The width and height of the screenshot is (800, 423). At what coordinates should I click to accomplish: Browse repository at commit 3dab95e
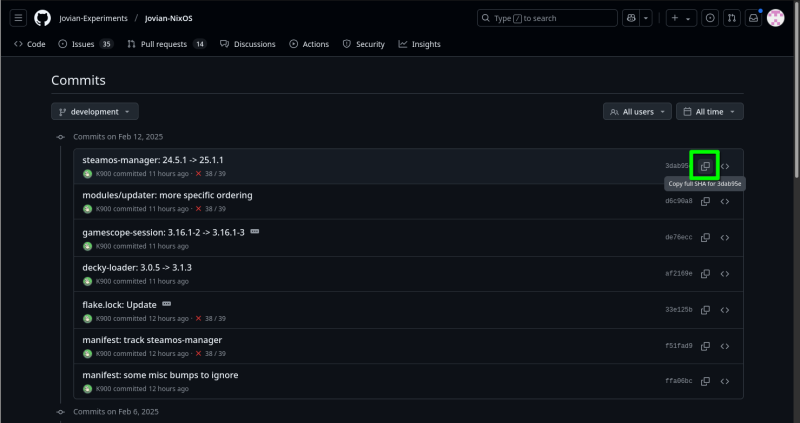pyautogui.click(x=725, y=166)
